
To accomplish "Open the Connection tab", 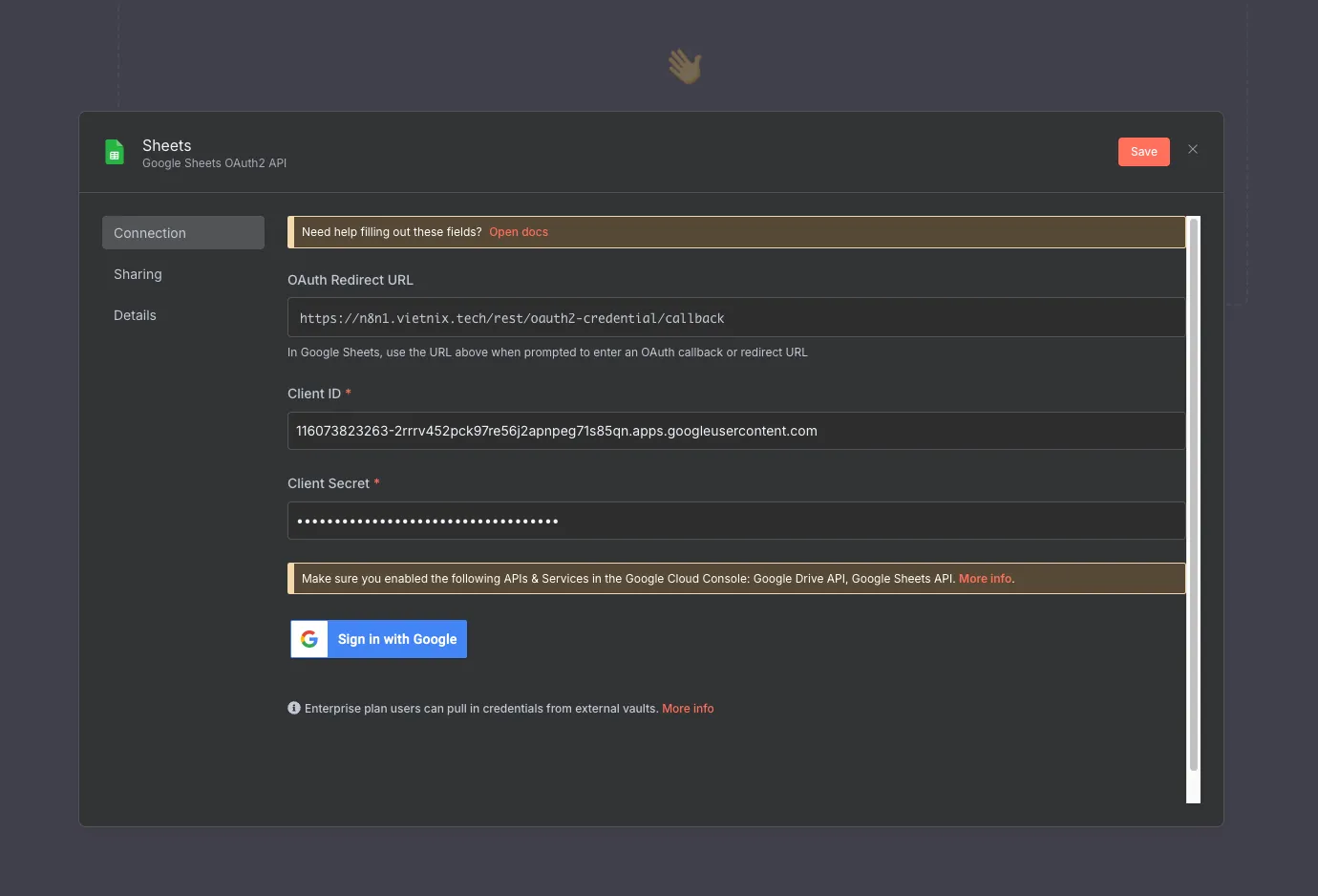I will point(183,233).
